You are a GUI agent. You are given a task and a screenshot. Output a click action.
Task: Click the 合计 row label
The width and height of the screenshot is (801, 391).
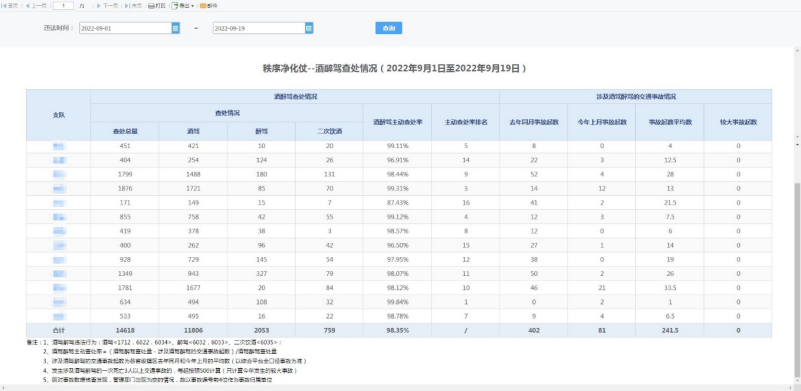59,331
